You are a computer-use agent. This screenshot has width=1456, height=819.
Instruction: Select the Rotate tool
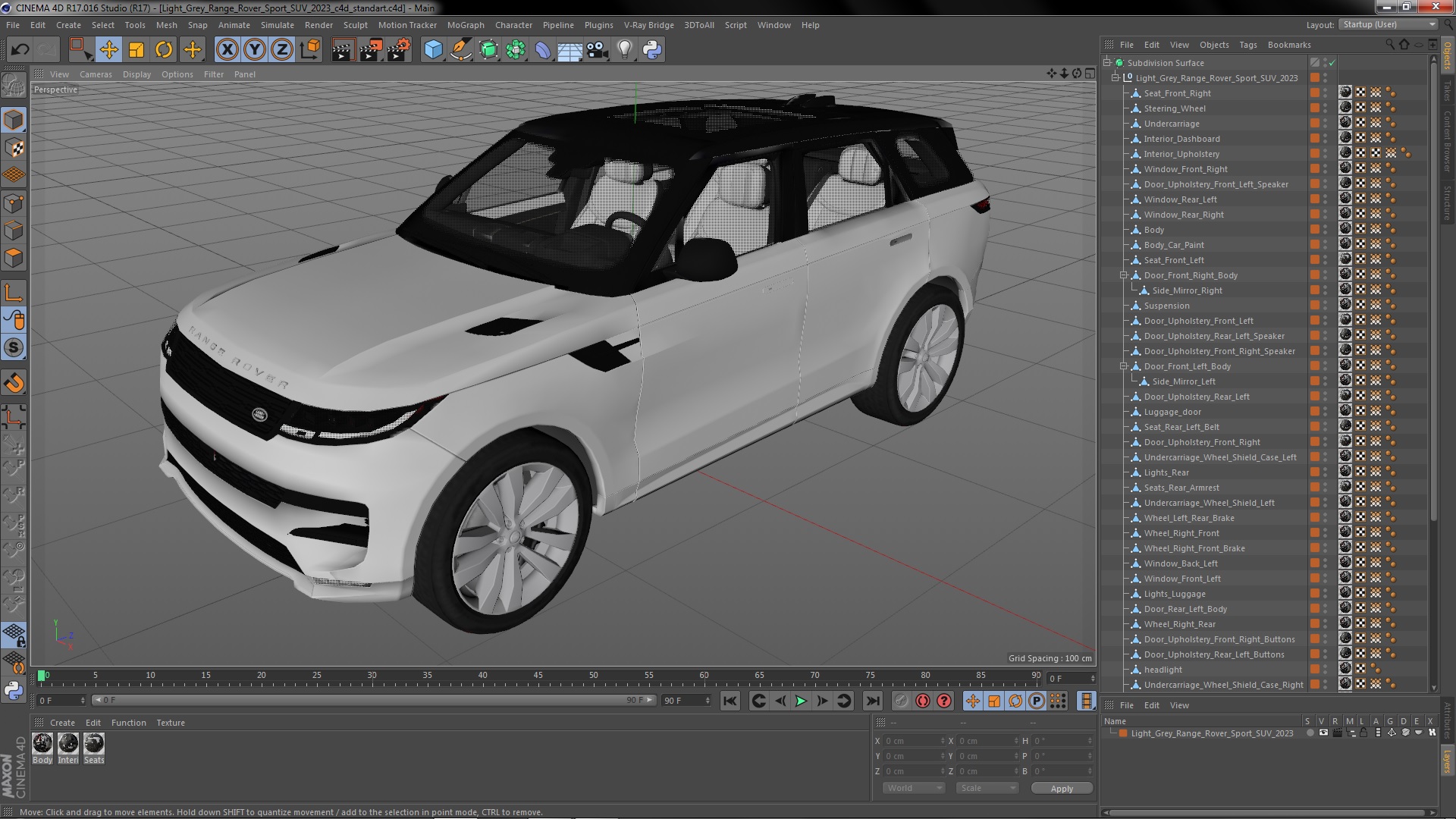pos(164,50)
